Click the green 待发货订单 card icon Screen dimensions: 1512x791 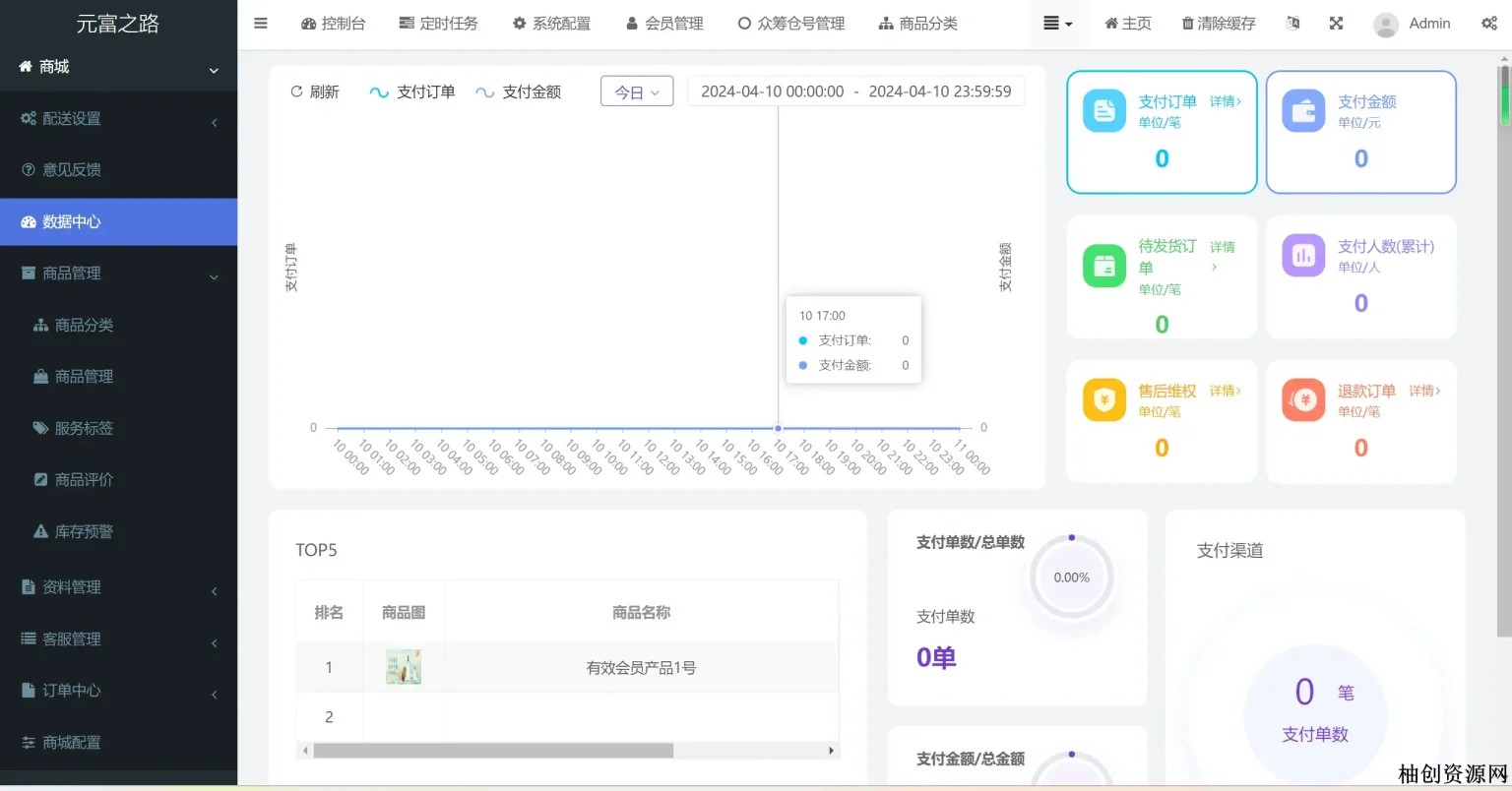[x=1104, y=266]
